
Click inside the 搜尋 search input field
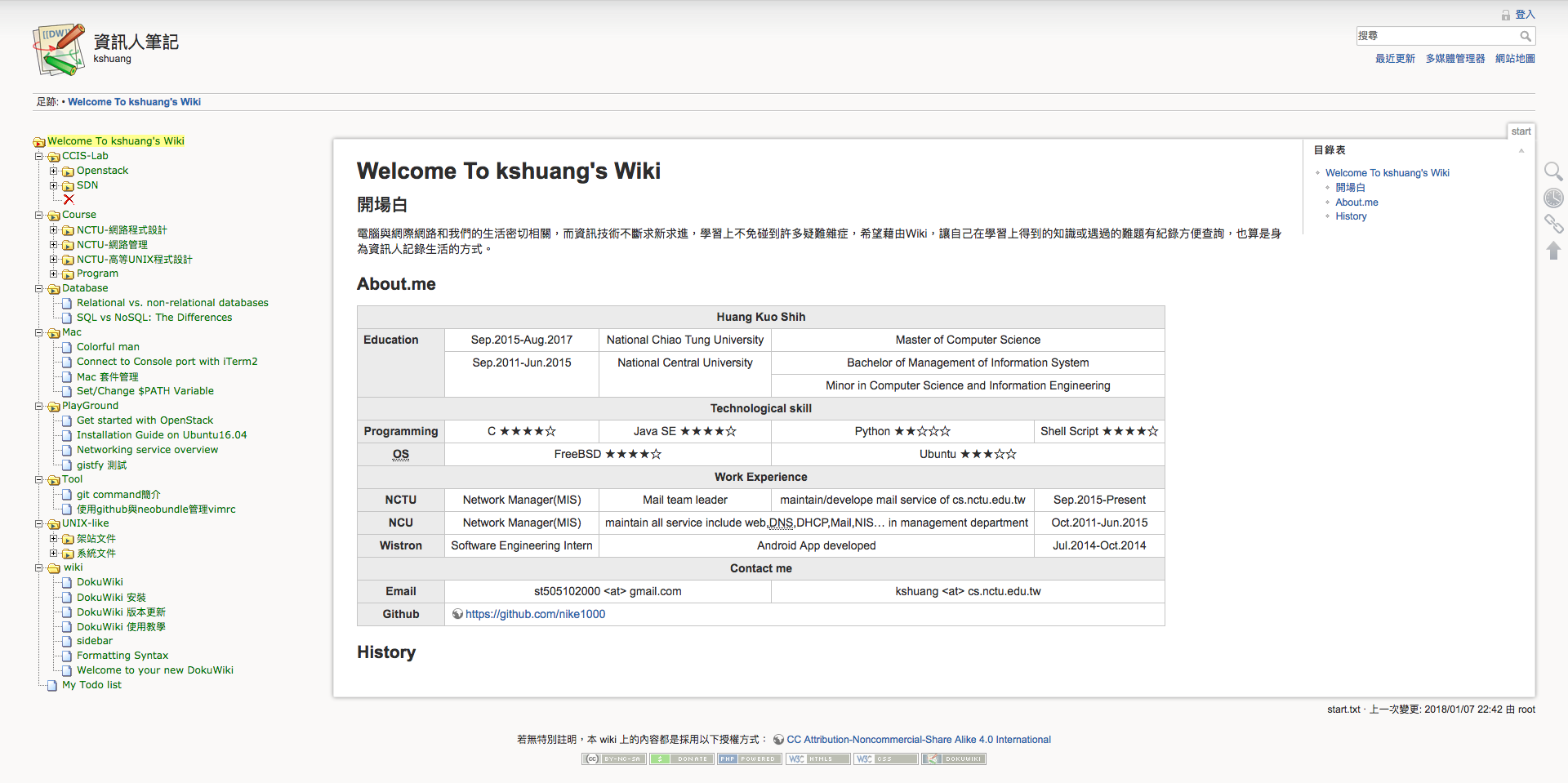(x=1436, y=36)
